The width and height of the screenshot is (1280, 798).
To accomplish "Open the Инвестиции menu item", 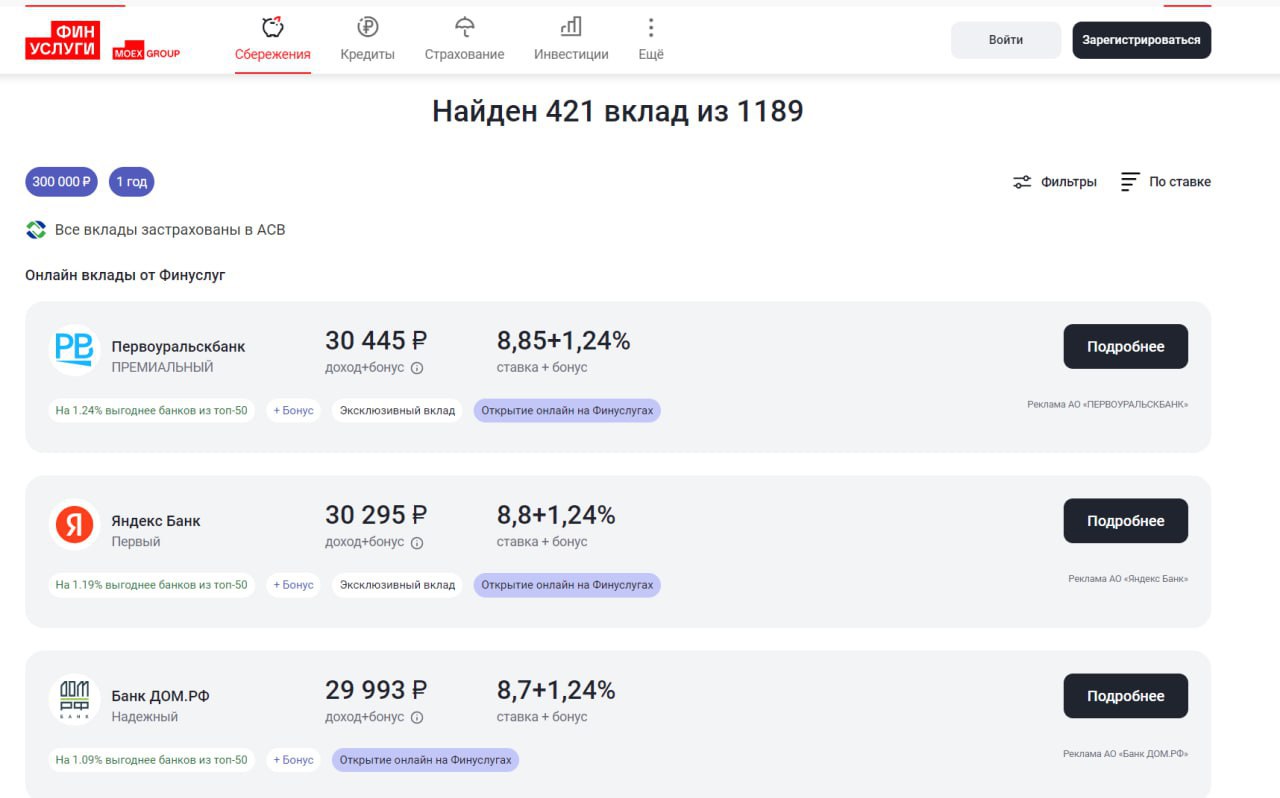I will point(571,40).
